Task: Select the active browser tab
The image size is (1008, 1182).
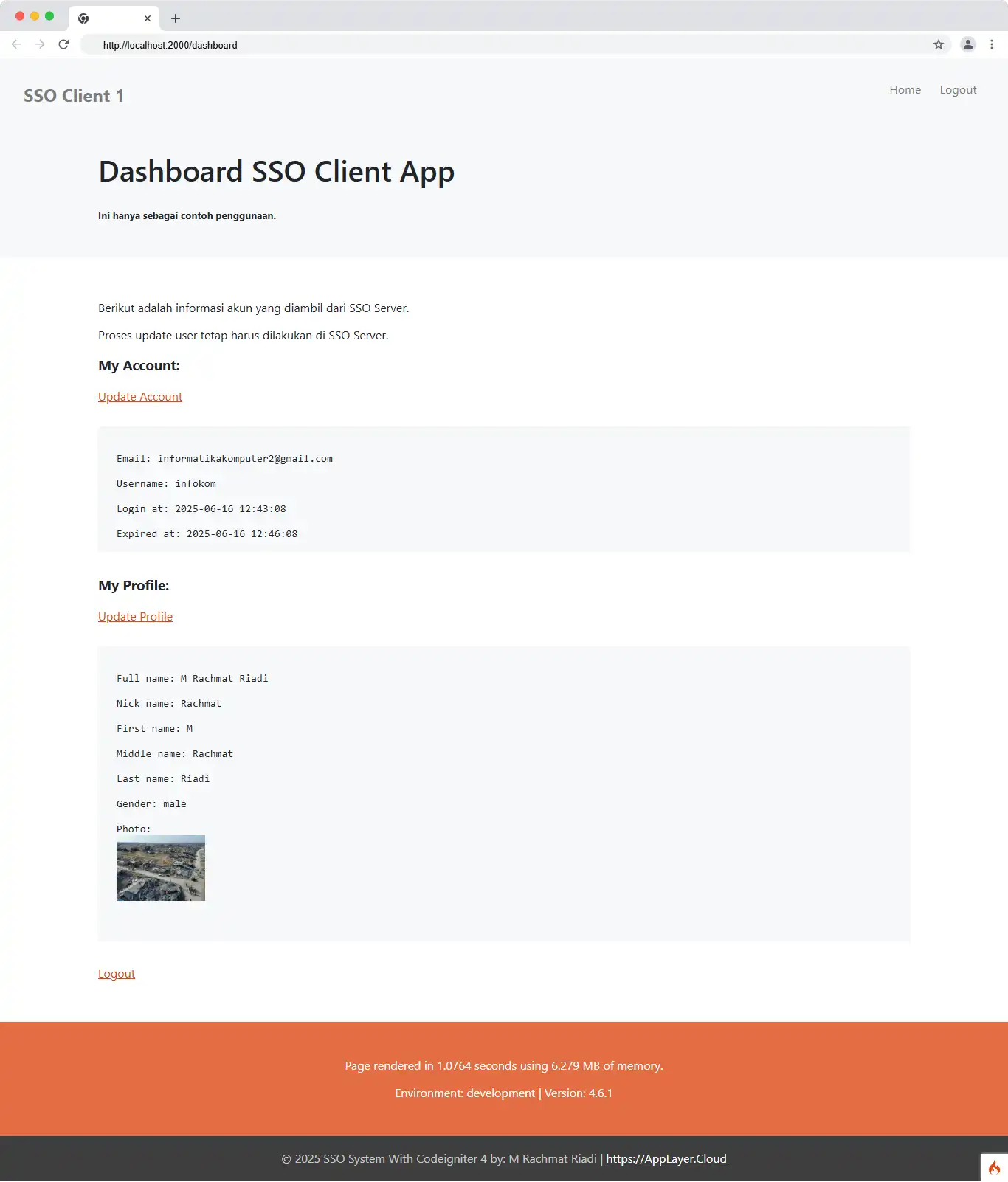Action: point(114,18)
